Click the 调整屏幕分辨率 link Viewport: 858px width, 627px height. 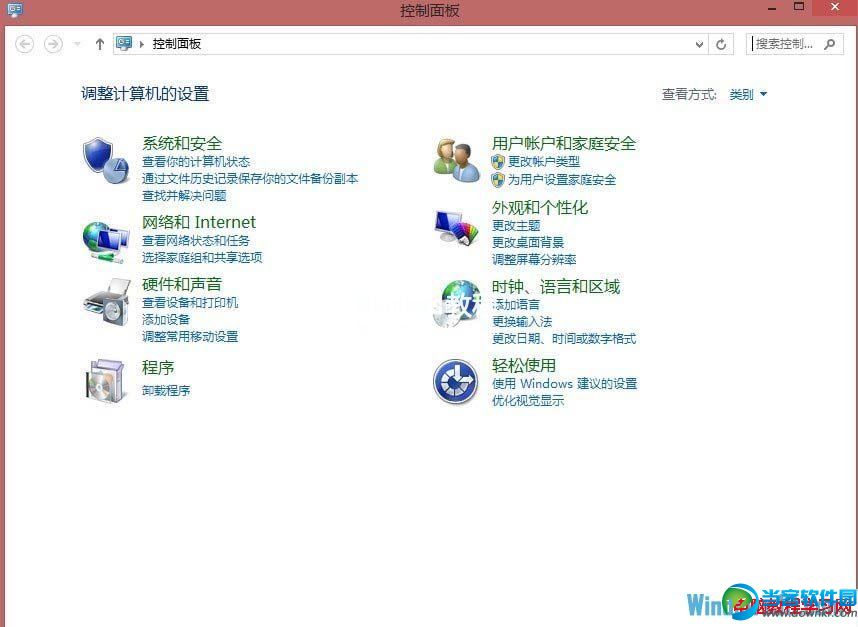point(534,259)
